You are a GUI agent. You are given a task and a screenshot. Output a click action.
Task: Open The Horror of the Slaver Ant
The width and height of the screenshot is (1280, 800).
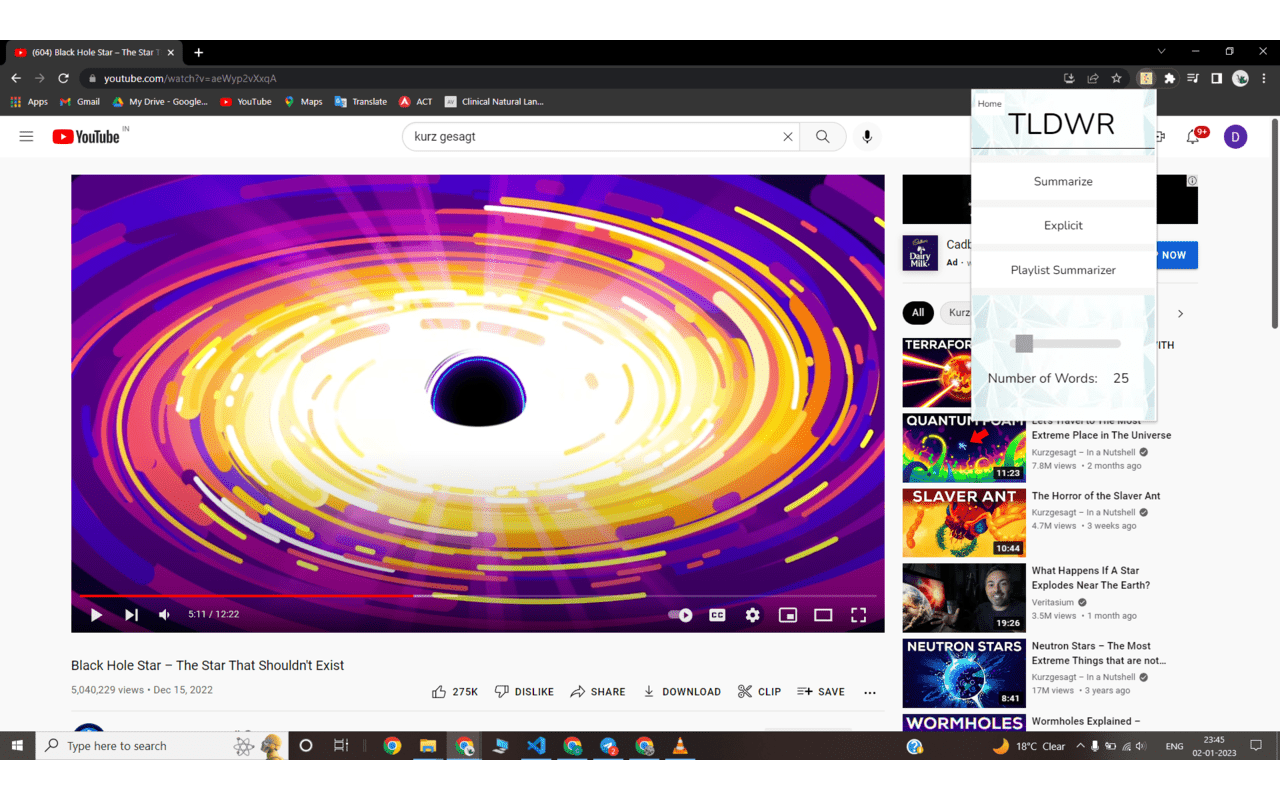[1096, 496]
